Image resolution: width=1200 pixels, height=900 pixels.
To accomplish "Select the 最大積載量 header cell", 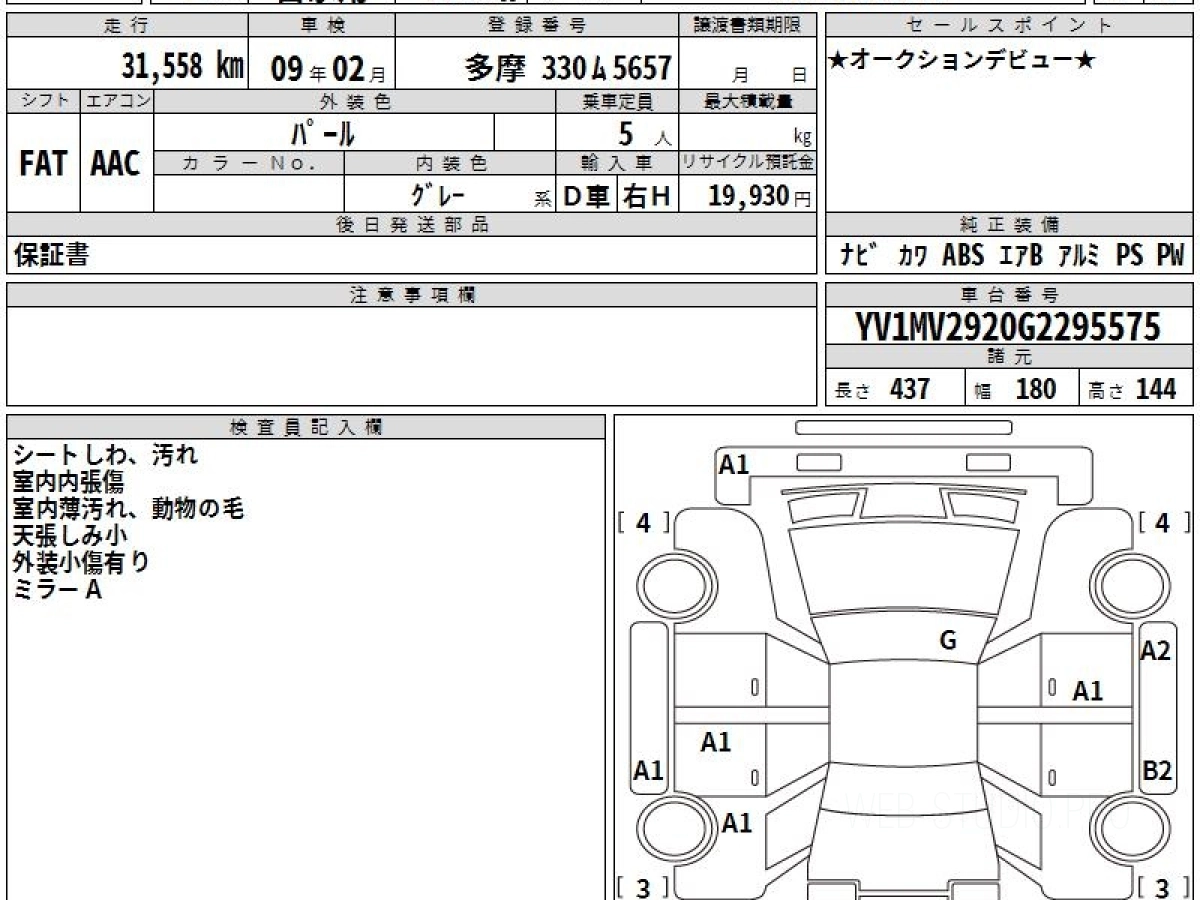I will (747, 101).
